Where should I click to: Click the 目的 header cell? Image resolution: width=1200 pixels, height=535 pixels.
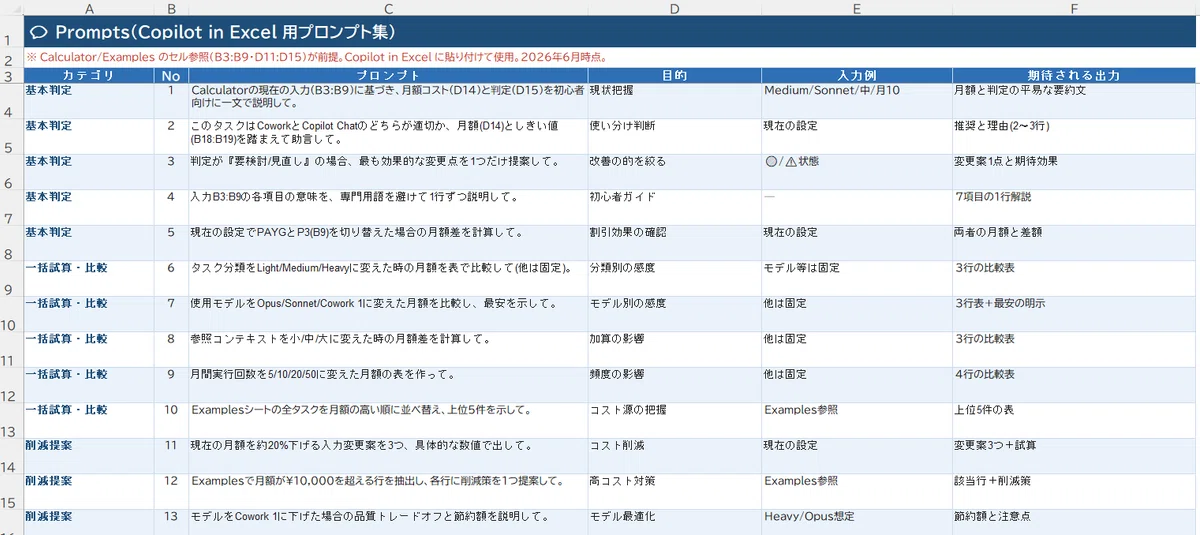click(x=674, y=75)
